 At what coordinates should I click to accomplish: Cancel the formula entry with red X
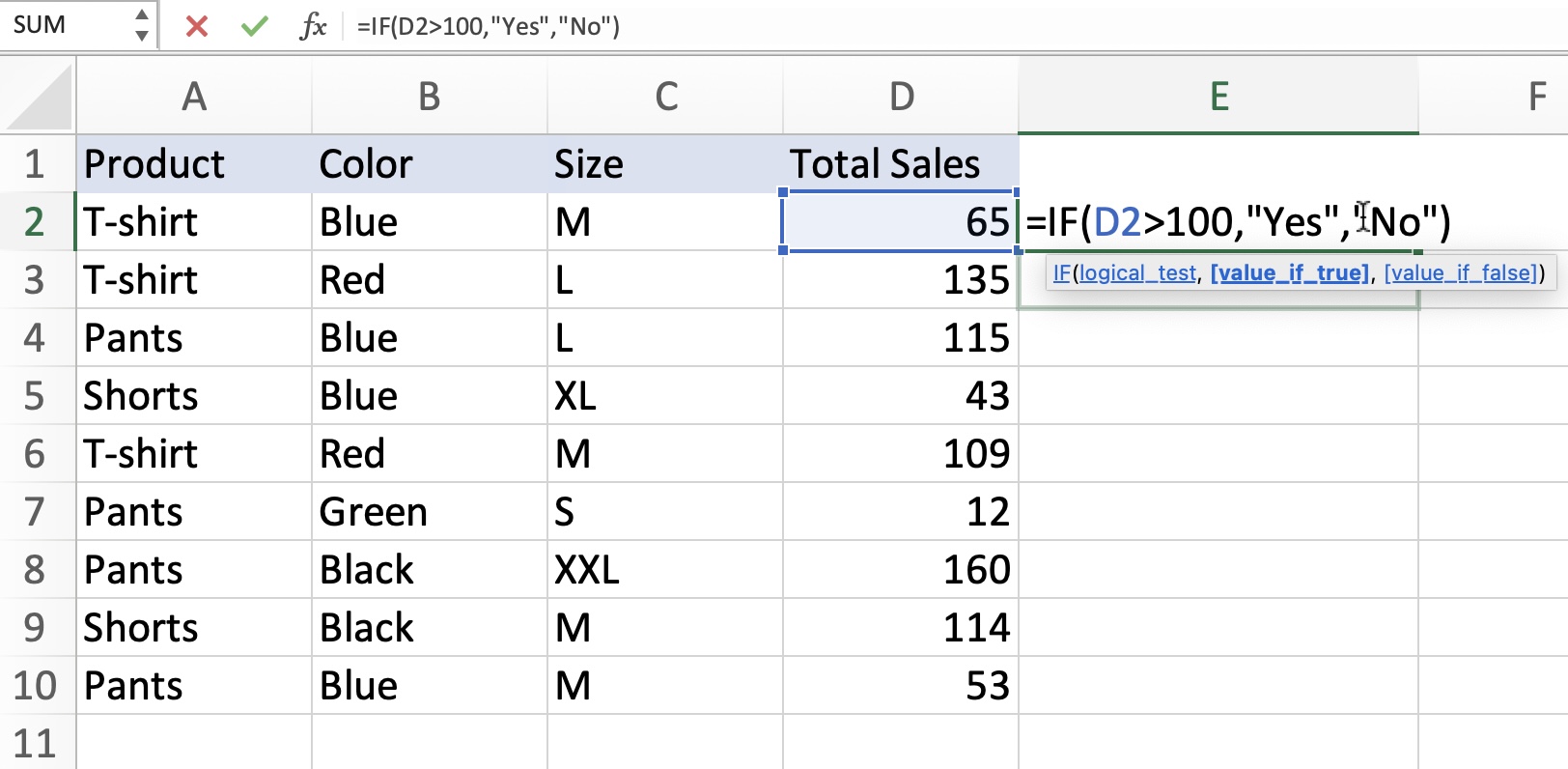(x=197, y=26)
